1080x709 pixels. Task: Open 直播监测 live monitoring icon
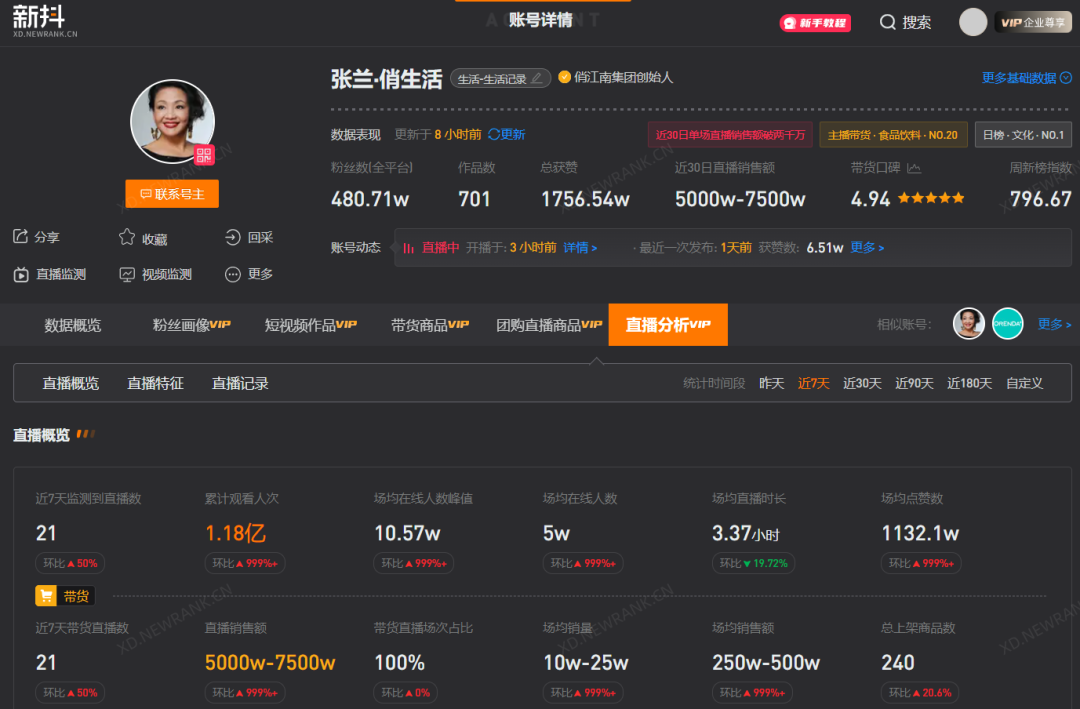21,274
